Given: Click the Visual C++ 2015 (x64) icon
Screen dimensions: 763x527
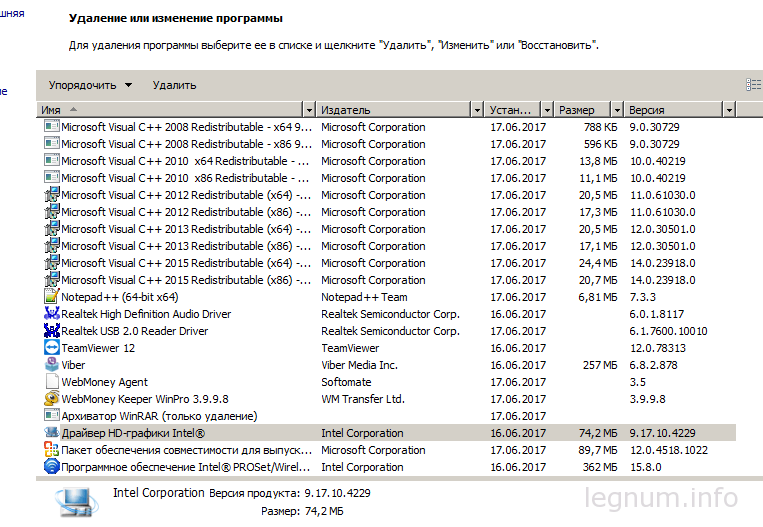Looking at the screenshot, I should coord(52,263).
